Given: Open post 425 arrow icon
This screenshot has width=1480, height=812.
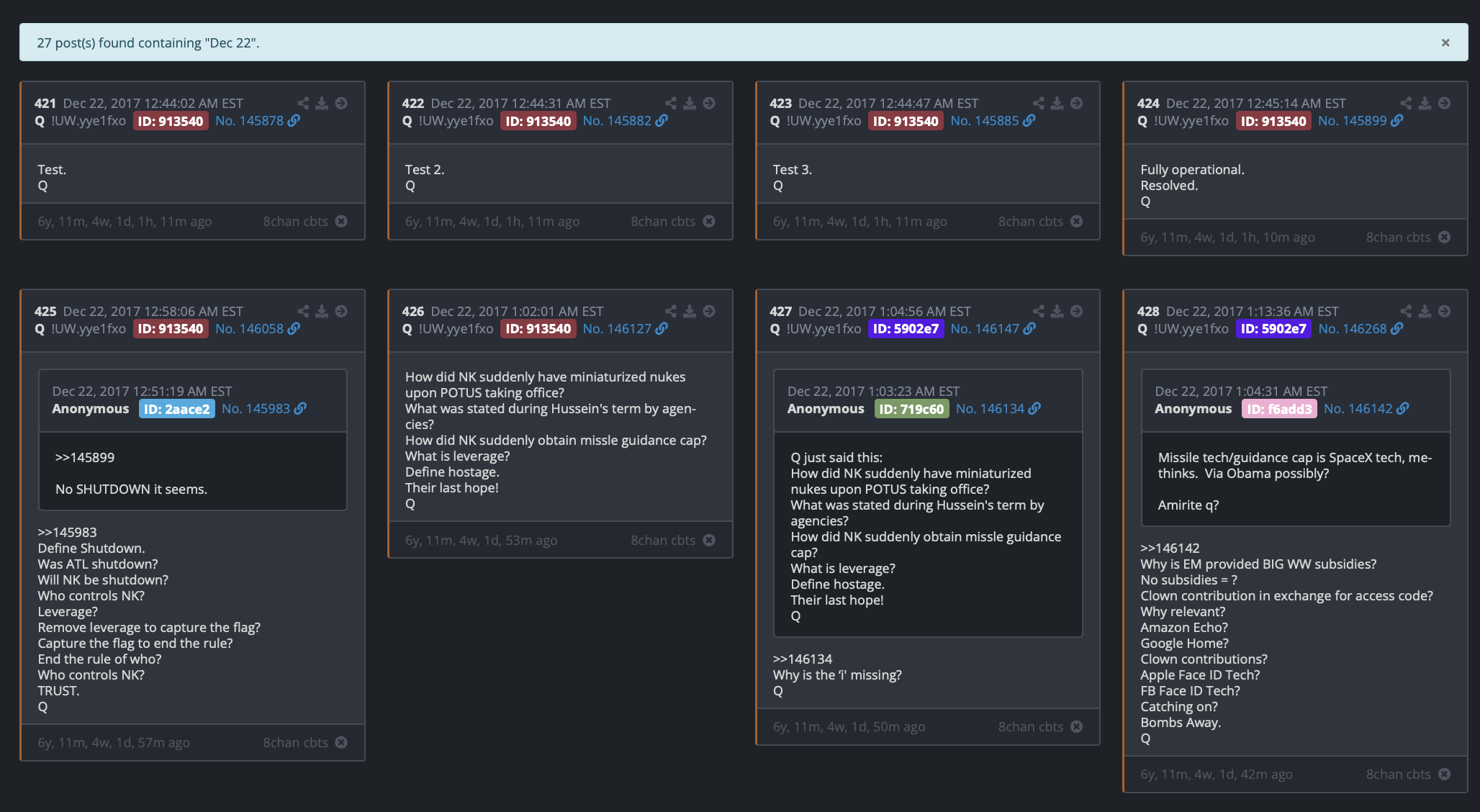Looking at the screenshot, I should pyautogui.click(x=341, y=312).
